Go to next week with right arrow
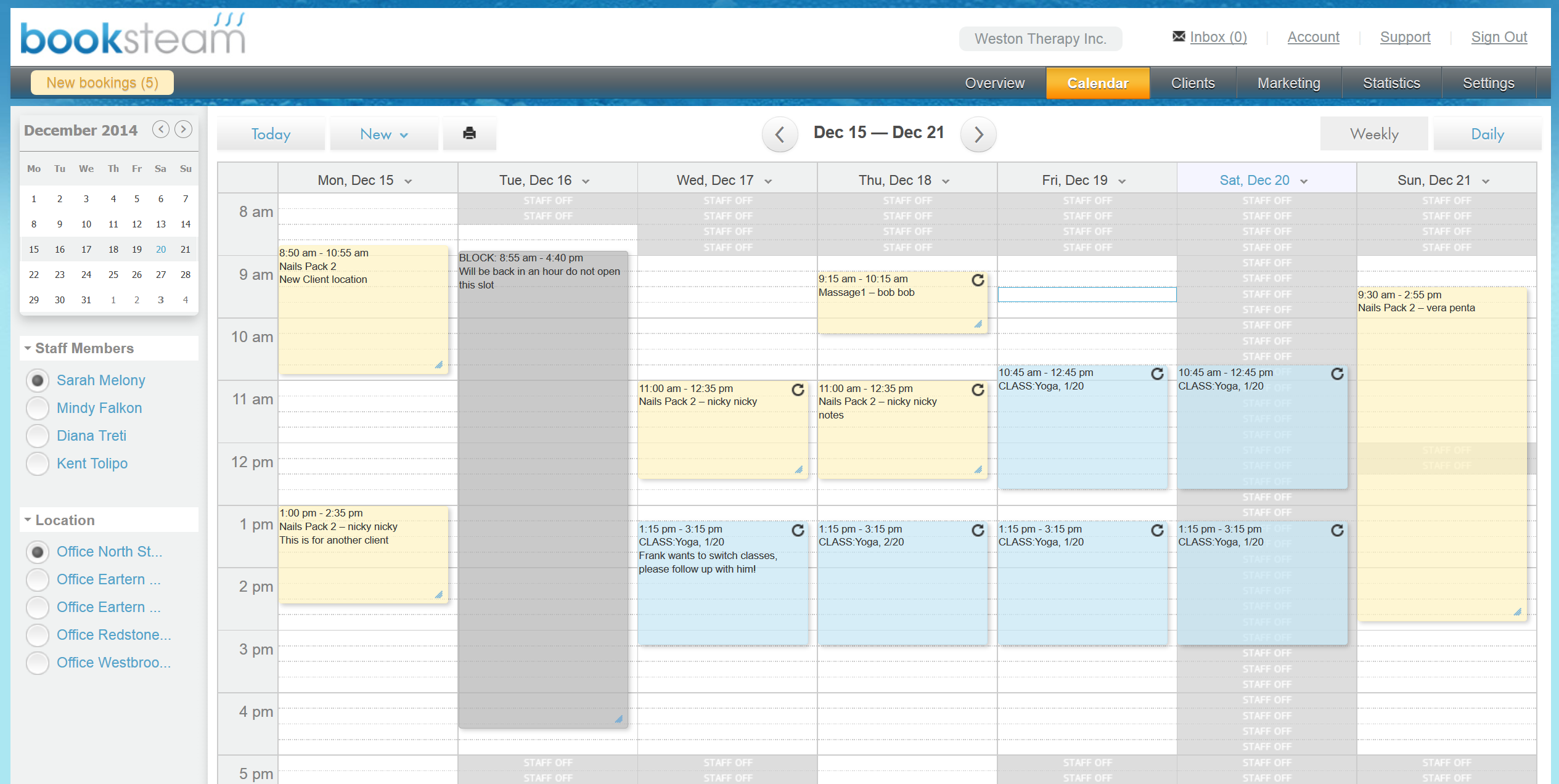 click(x=978, y=134)
